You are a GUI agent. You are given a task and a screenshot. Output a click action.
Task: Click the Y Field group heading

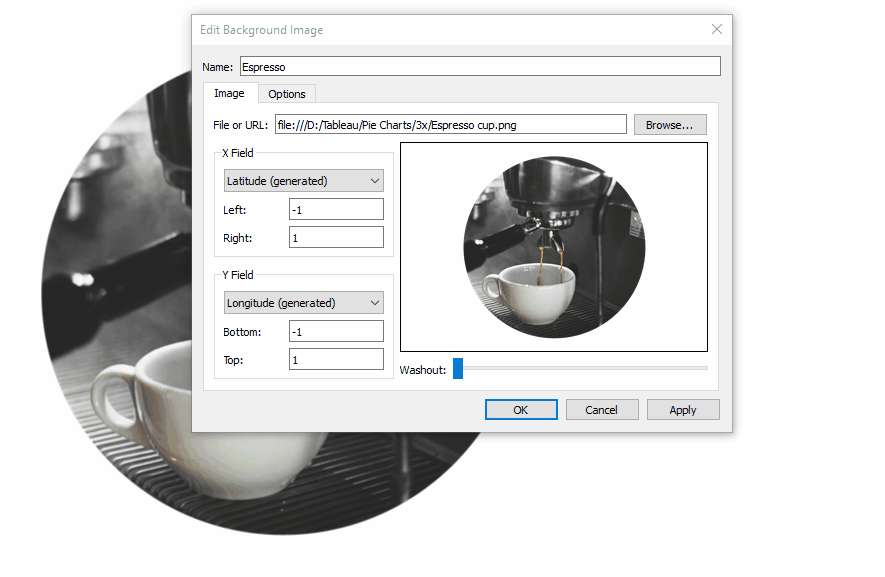[x=236, y=275]
